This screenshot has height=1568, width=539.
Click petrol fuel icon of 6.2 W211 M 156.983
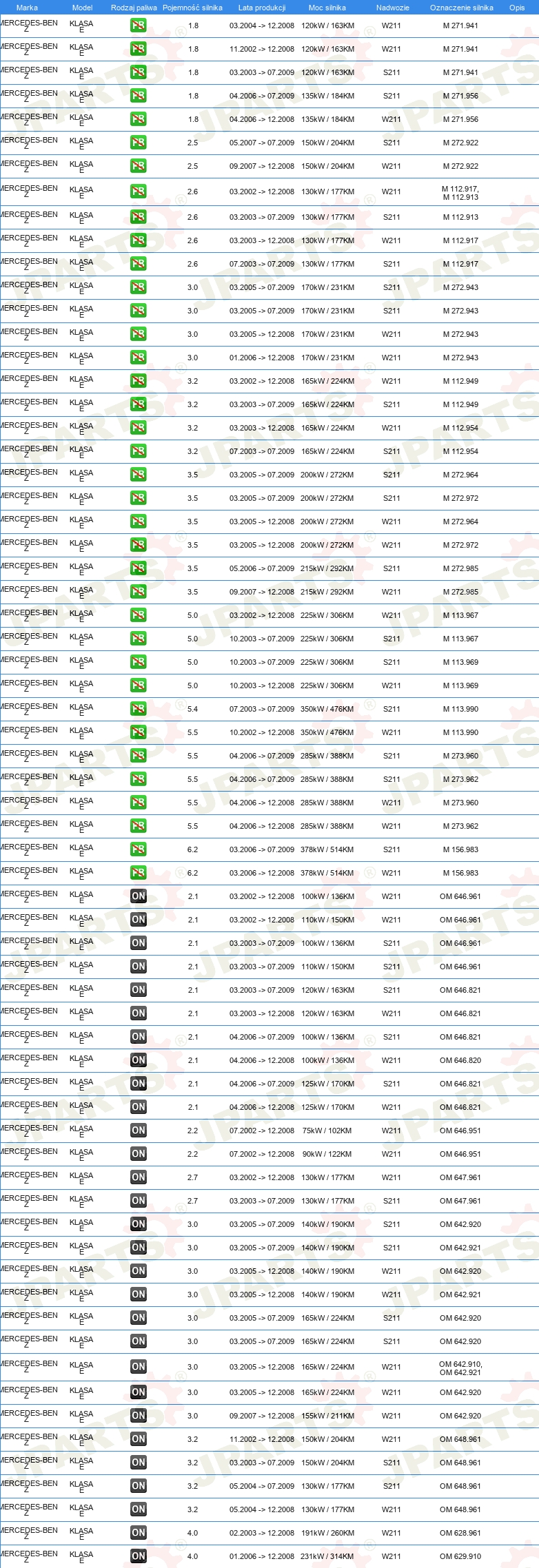click(x=139, y=873)
